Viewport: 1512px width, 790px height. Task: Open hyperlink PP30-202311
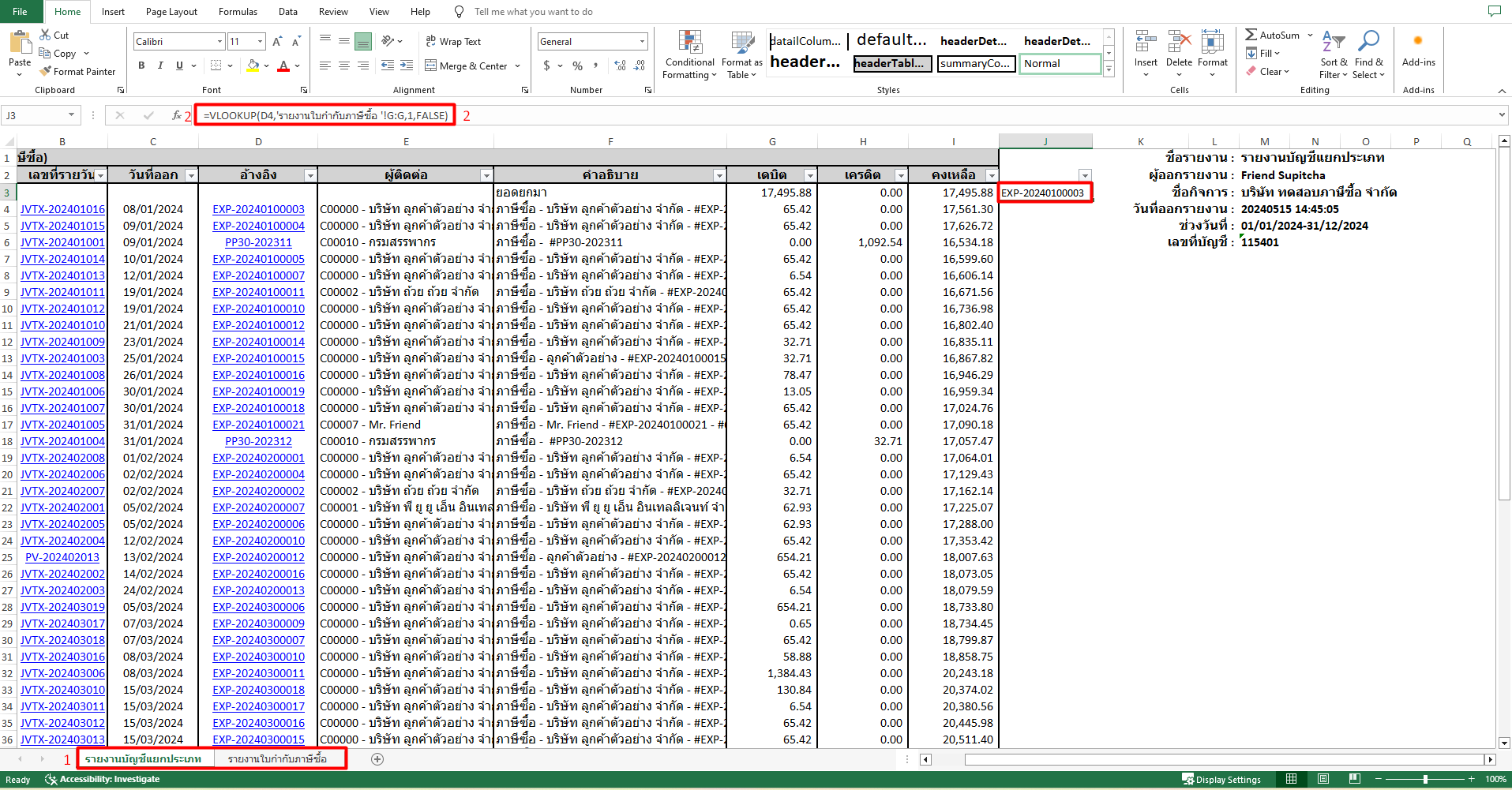(258, 242)
